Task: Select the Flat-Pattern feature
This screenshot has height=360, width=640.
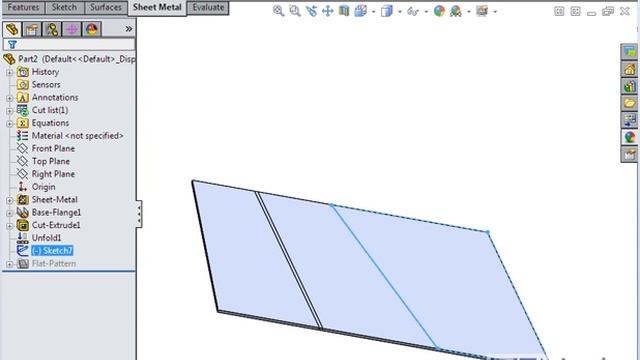Action: pos(54,263)
